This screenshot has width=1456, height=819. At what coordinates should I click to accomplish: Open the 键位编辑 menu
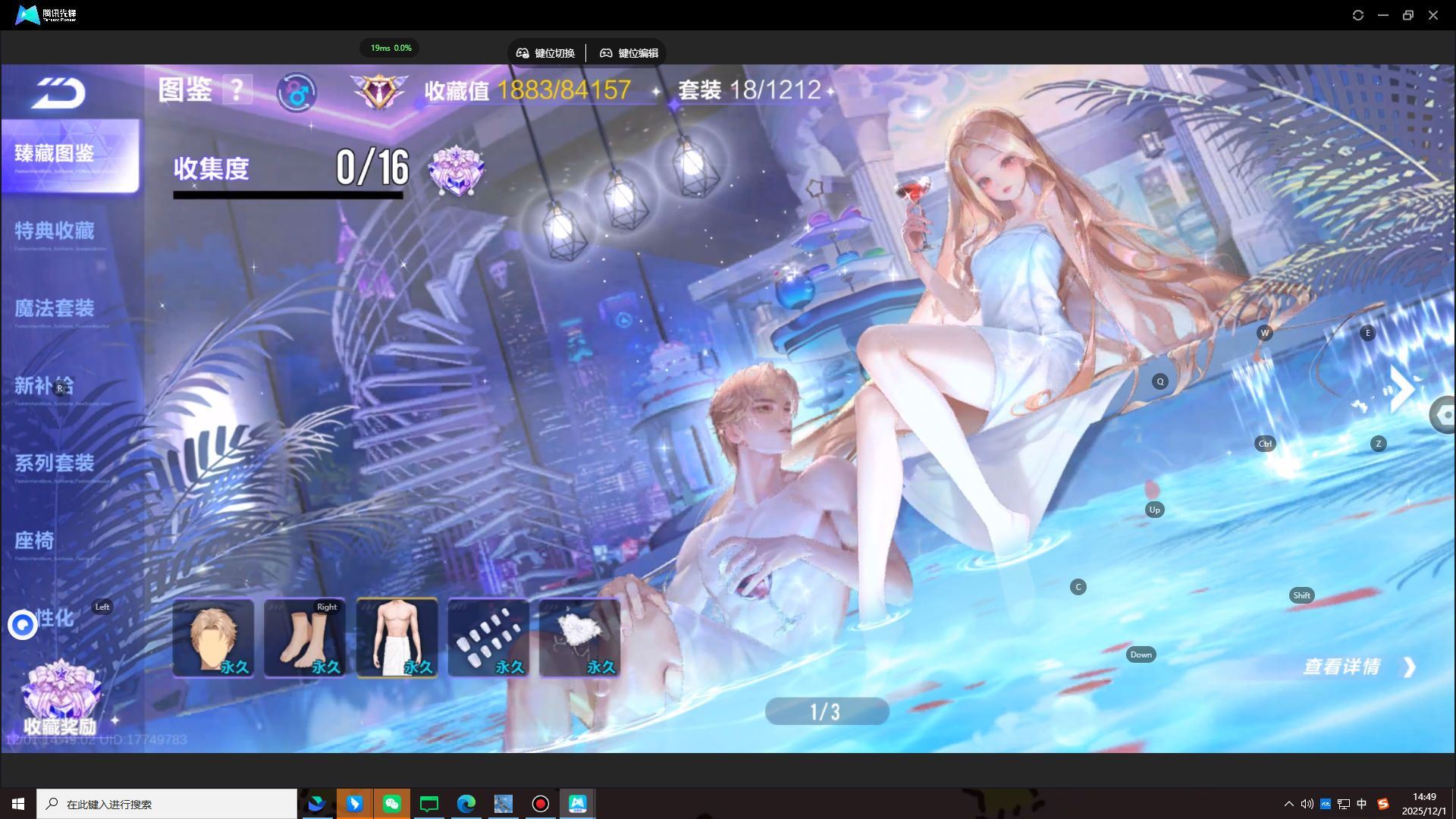(629, 52)
